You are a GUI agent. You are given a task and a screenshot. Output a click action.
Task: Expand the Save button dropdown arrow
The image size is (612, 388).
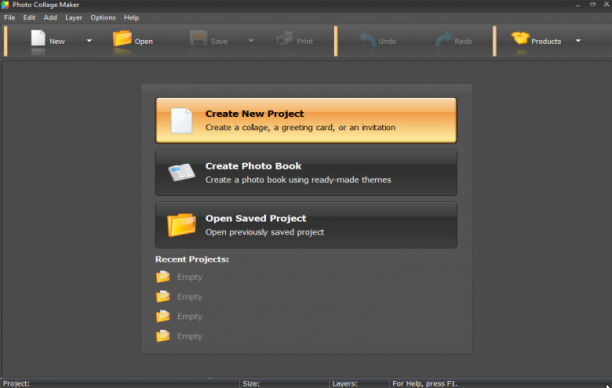point(251,41)
